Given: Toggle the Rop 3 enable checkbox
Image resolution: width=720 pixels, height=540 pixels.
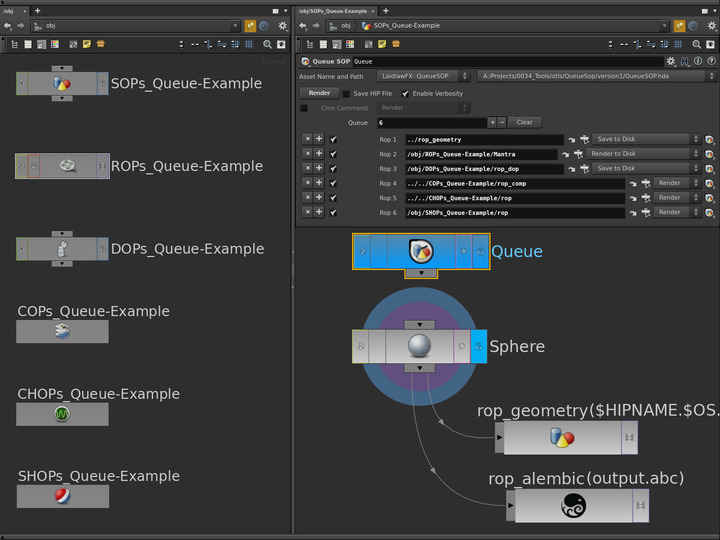Looking at the screenshot, I should (333, 169).
